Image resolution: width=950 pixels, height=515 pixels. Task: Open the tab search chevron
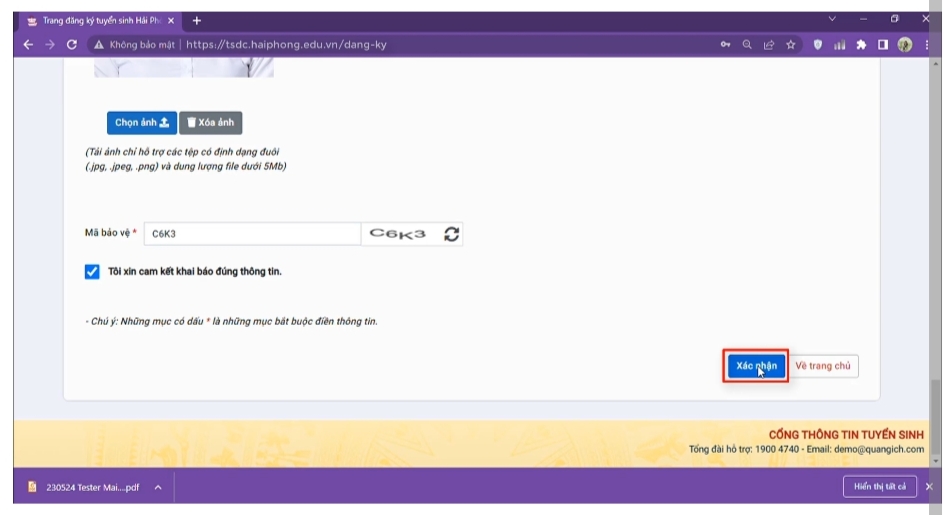(832, 20)
